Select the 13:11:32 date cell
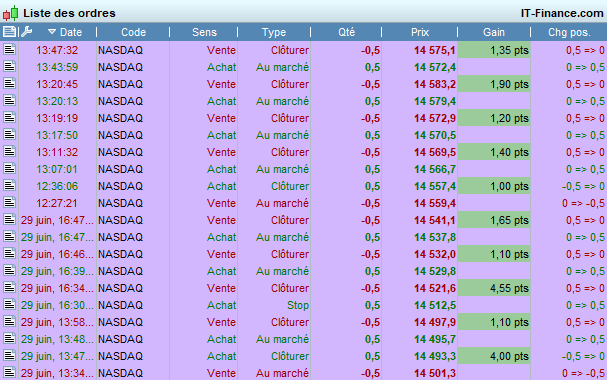The height and width of the screenshot is (380, 607). 57,152
